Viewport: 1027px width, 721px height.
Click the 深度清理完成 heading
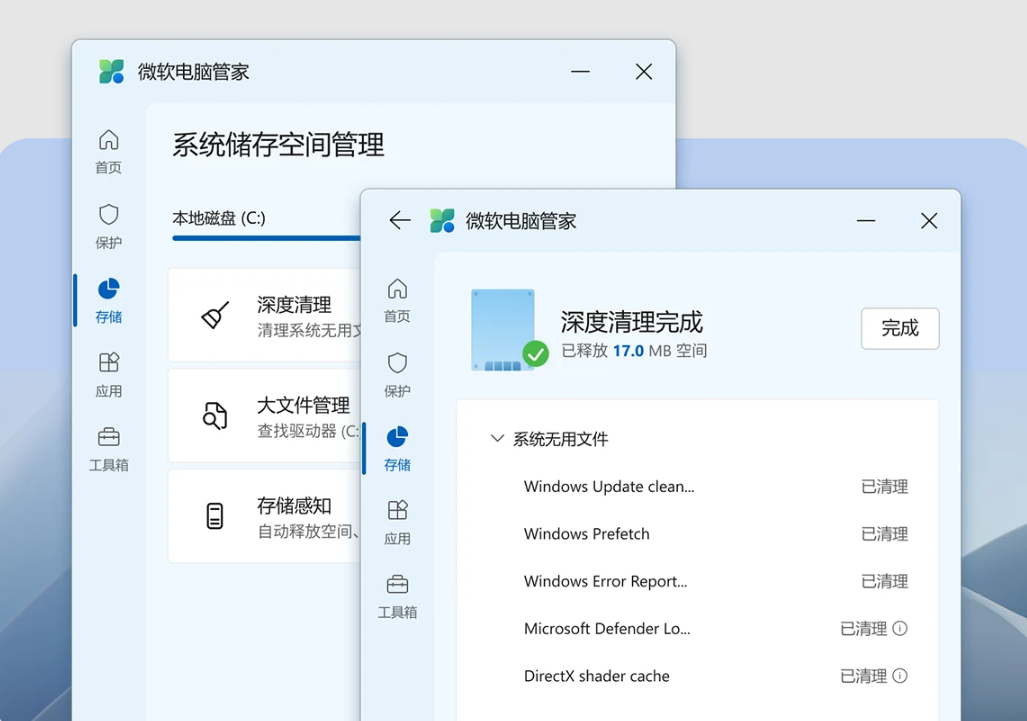(x=631, y=322)
